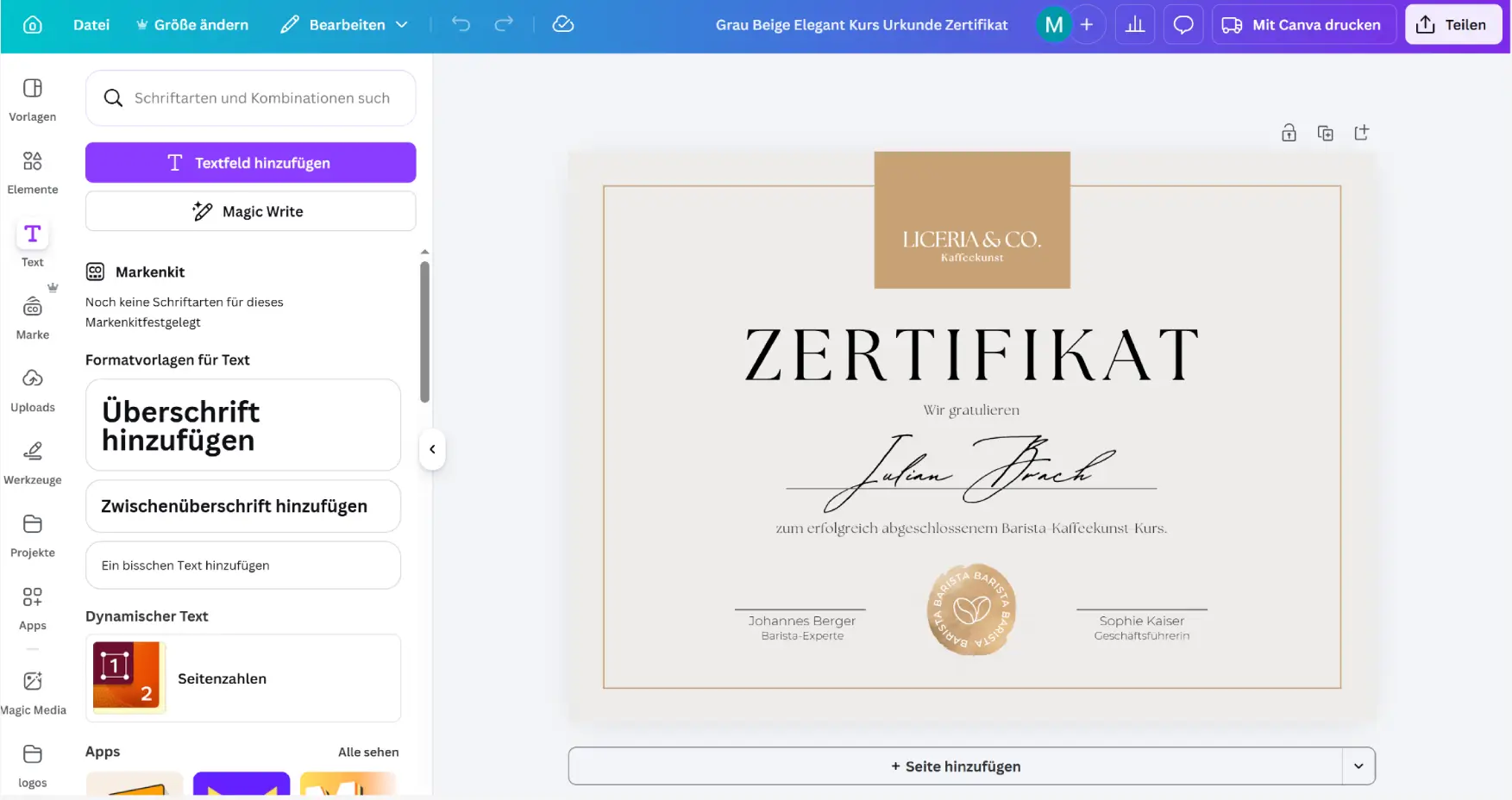The height and width of the screenshot is (800, 1512).
Task: Add collaborator with plus icon
Action: click(x=1087, y=25)
